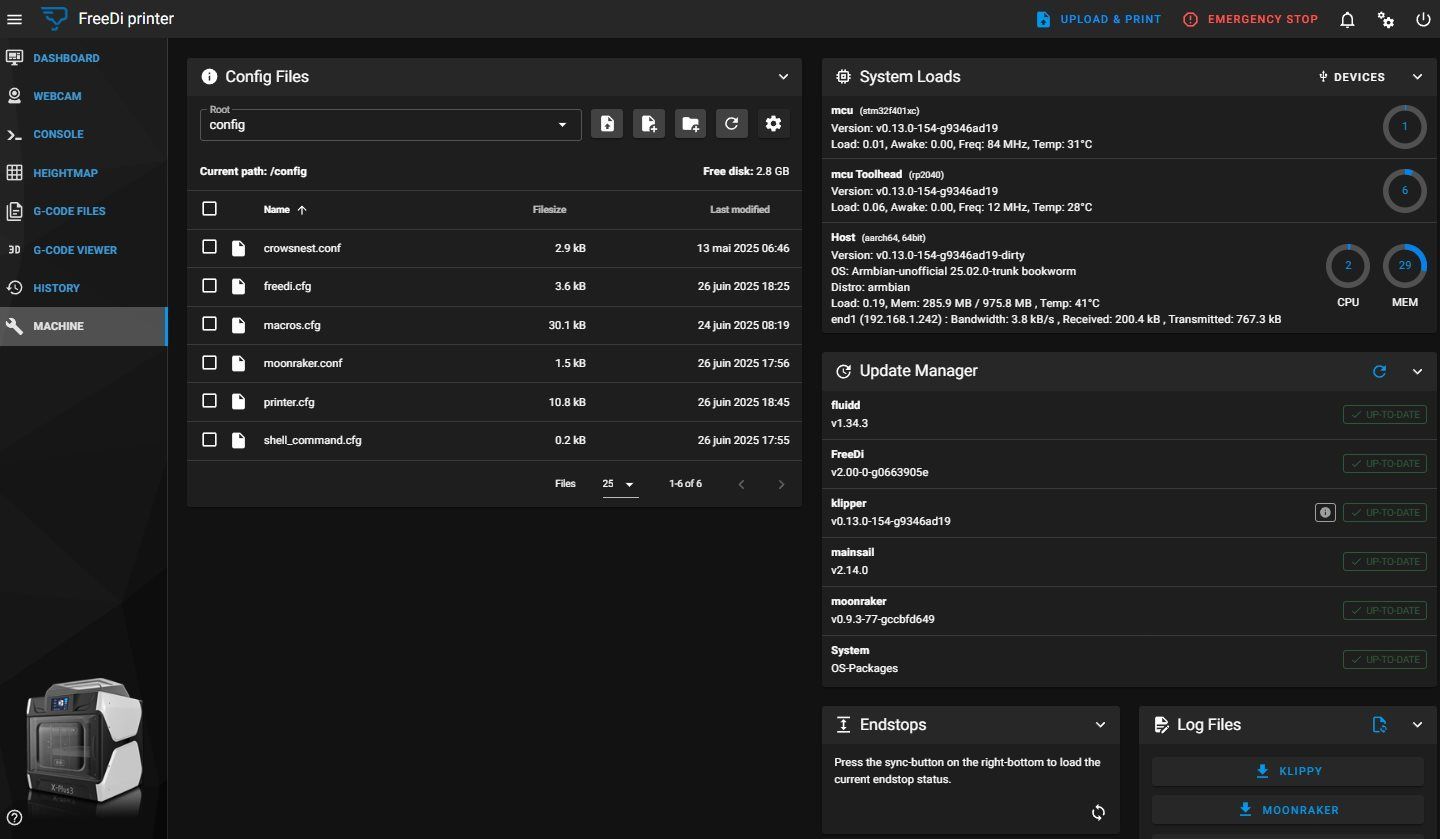Open the files per page dropdown
Screen dimensions: 1440x839
click(x=619, y=484)
